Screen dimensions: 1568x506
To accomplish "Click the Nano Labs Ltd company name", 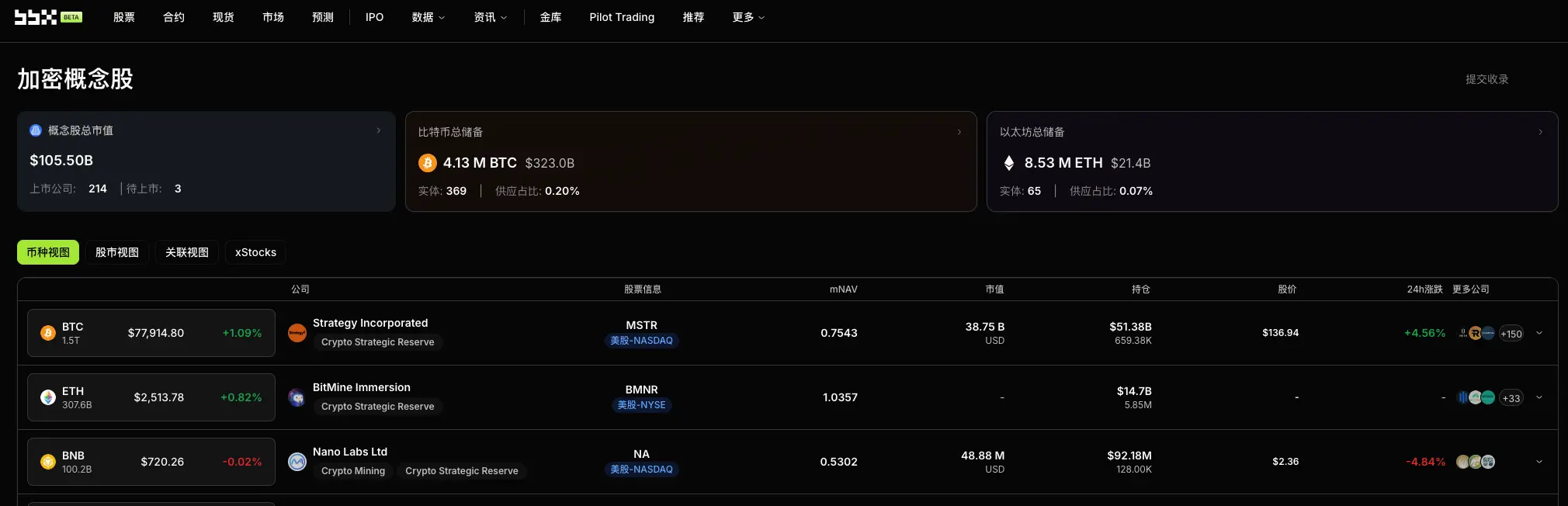I will (x=350, y=452).
